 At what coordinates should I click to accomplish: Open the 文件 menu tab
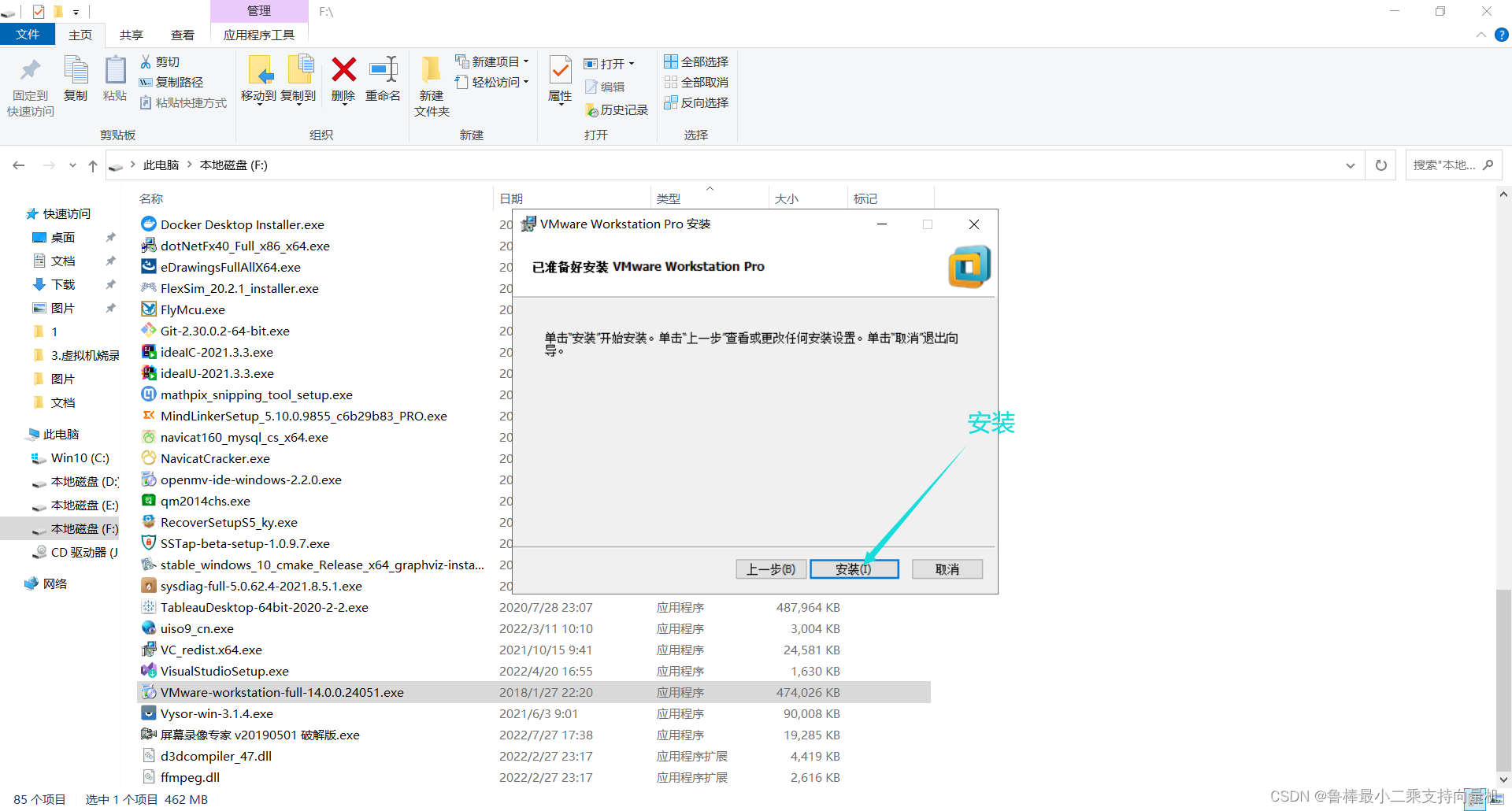point(28,35)
